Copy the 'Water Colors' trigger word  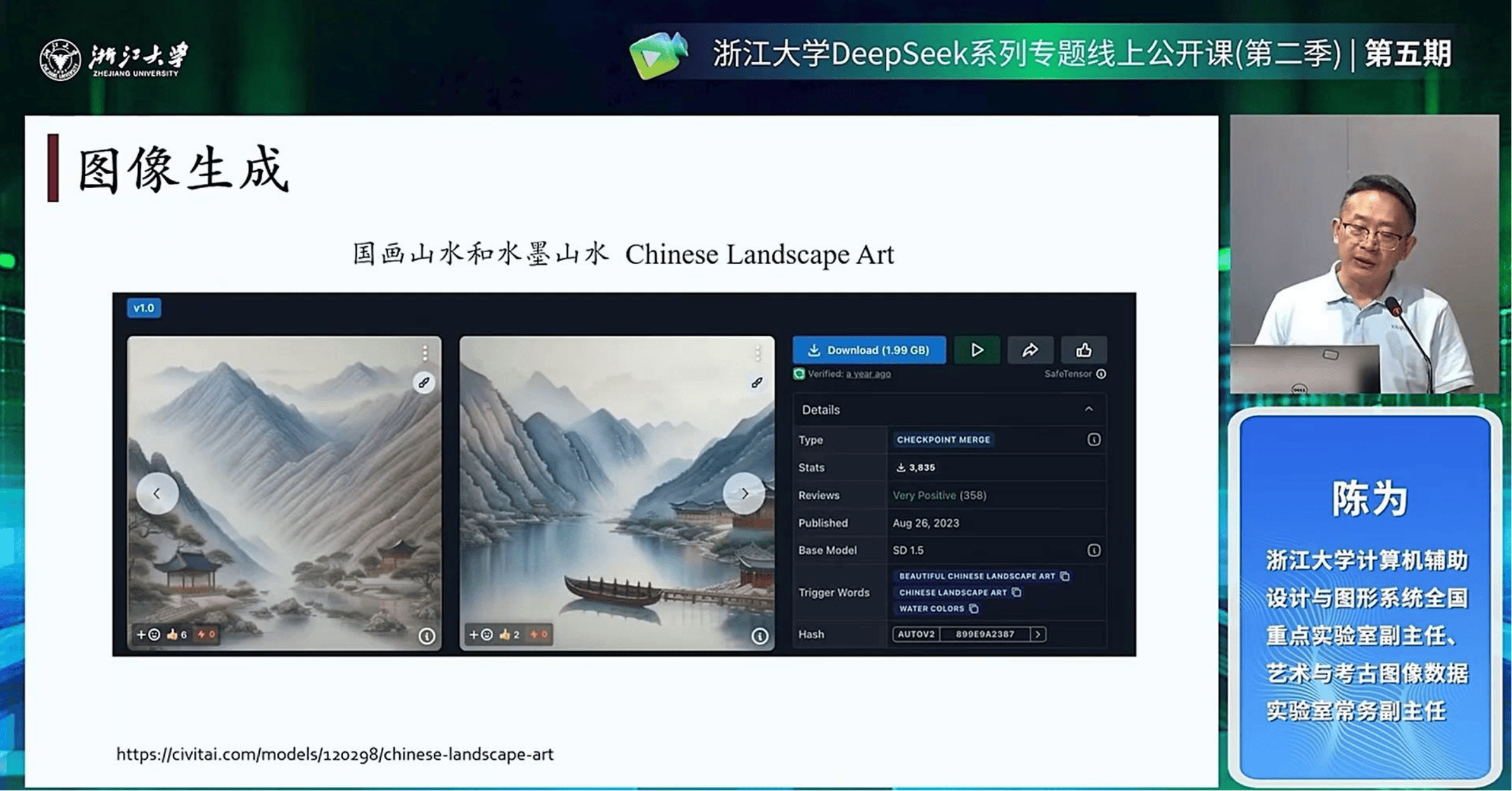coord(973,609)
